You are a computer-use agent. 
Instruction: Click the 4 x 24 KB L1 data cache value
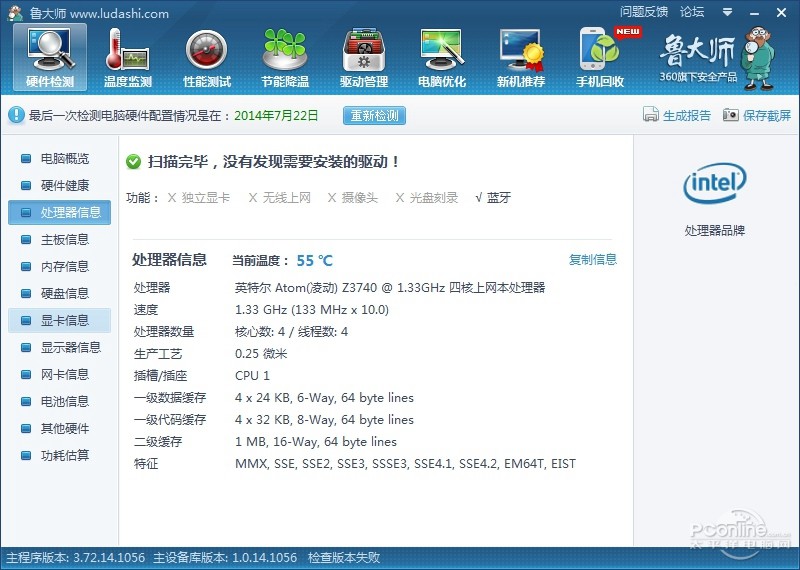pos(324,398)
